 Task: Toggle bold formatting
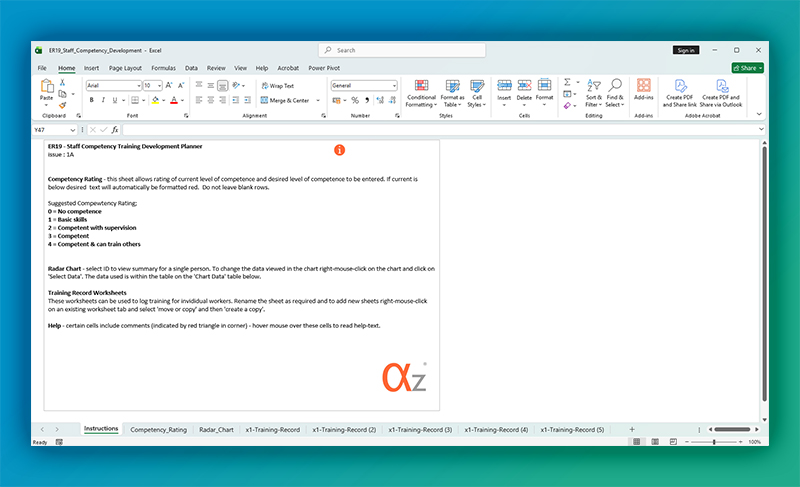pos(90,100)
